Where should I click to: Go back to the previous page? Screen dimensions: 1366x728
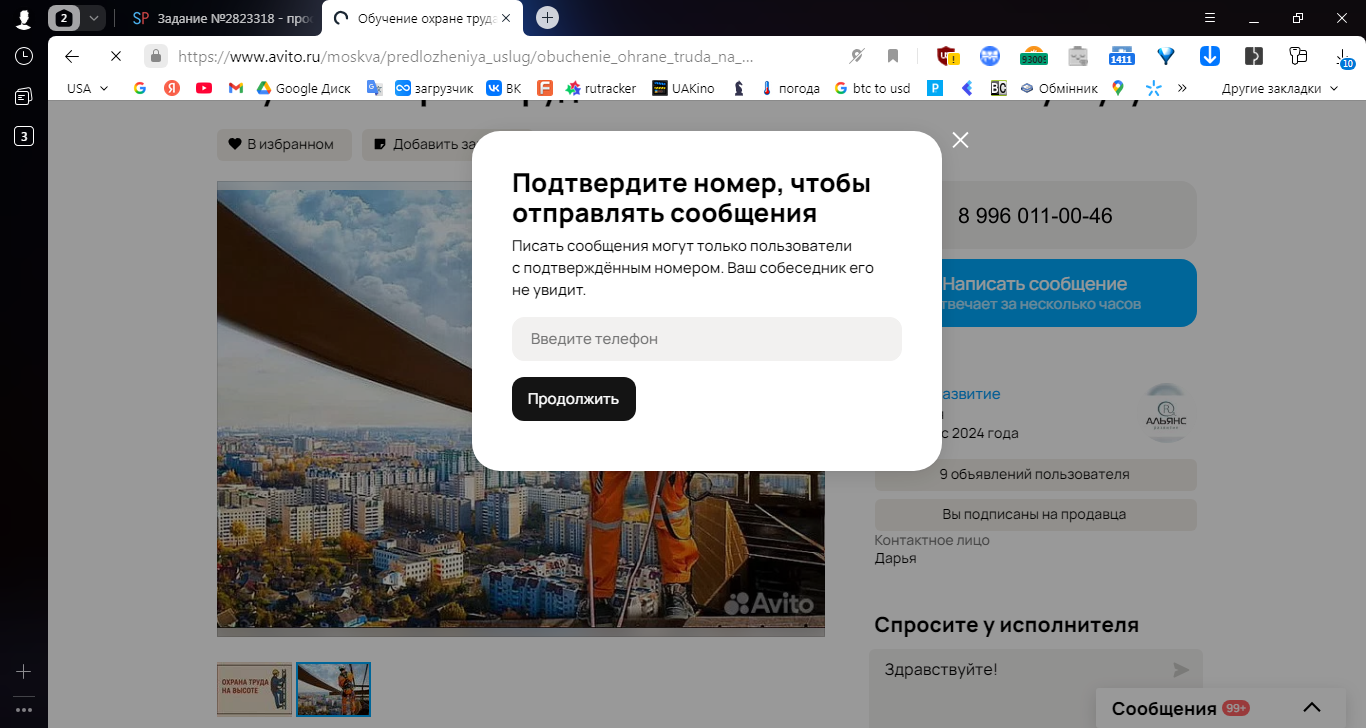72,56
